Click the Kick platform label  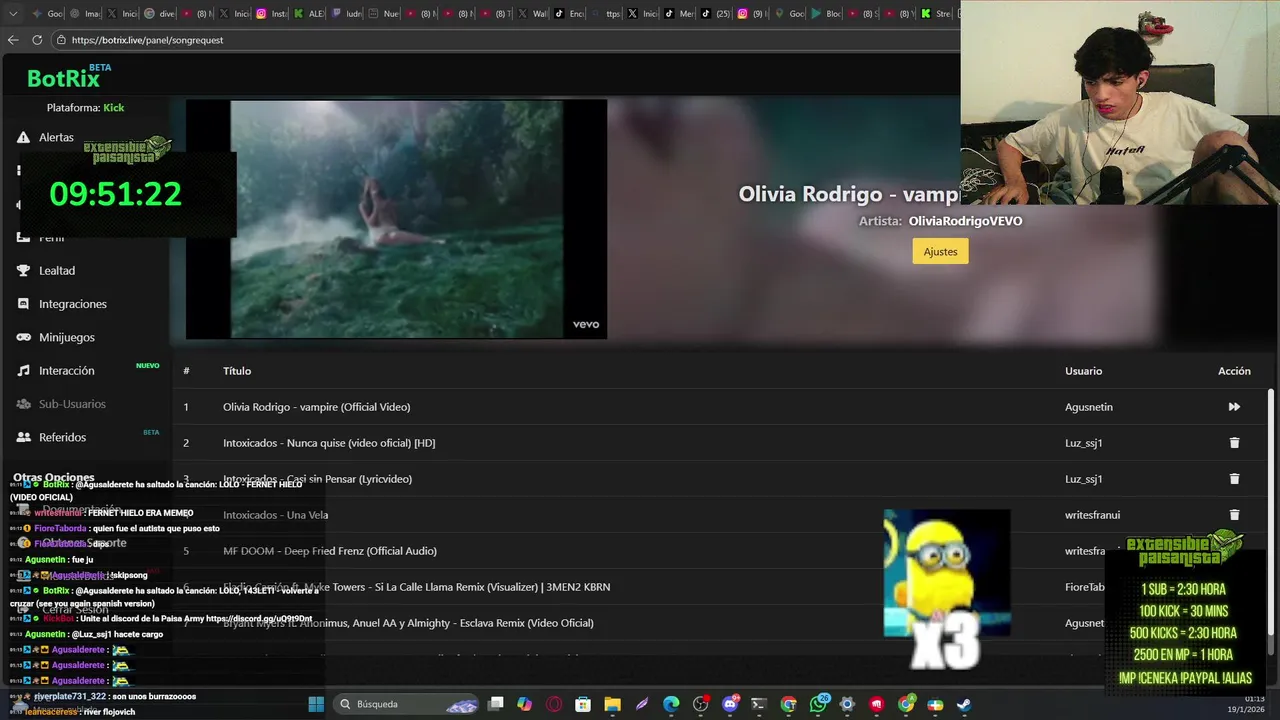113,107
